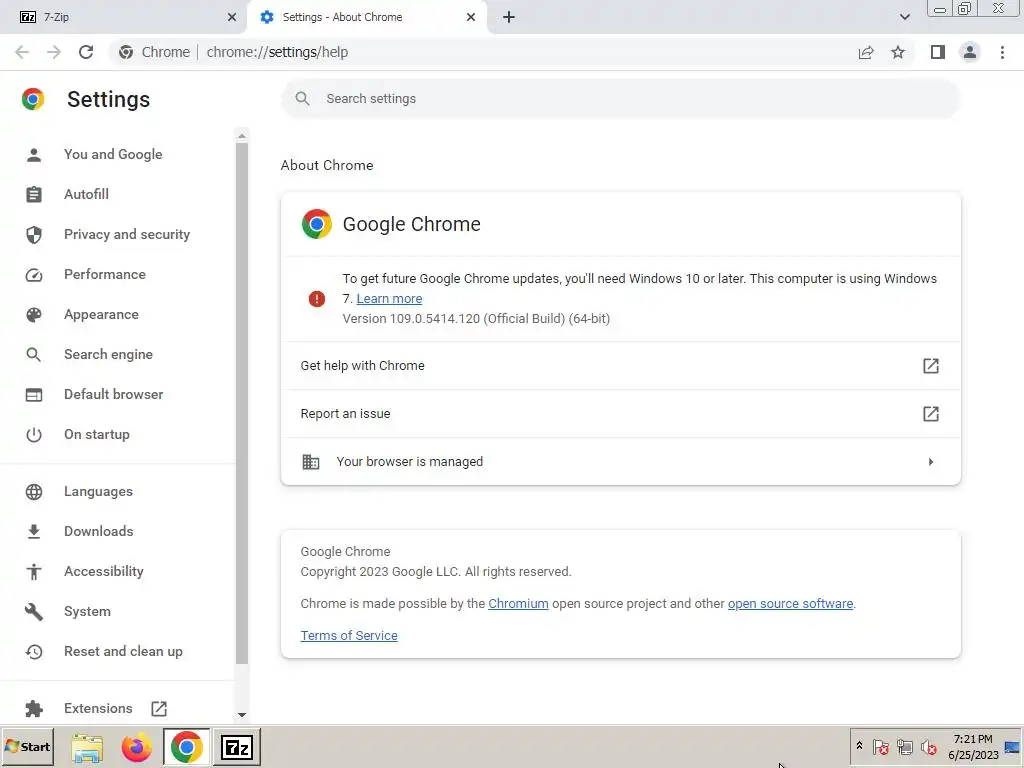This screenshot has width=1024, height=768.
Task: Toggle the side panel icon
Action: click(938, 52)
